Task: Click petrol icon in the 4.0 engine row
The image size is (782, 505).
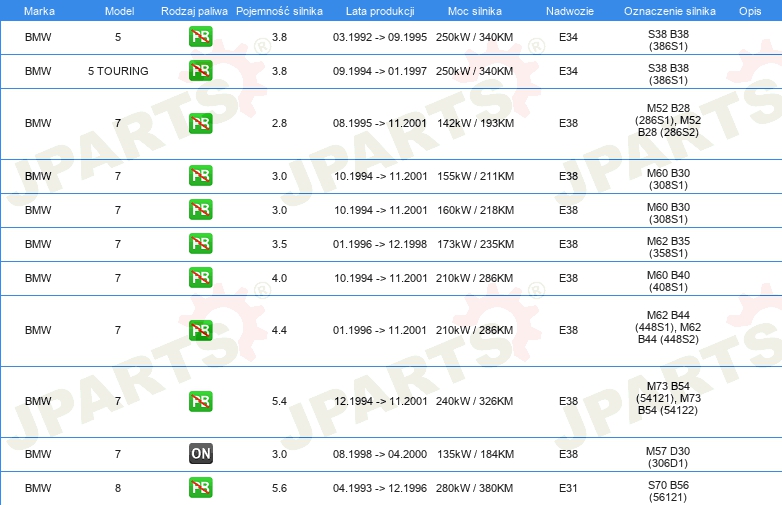Action: [x=200, y=277]
